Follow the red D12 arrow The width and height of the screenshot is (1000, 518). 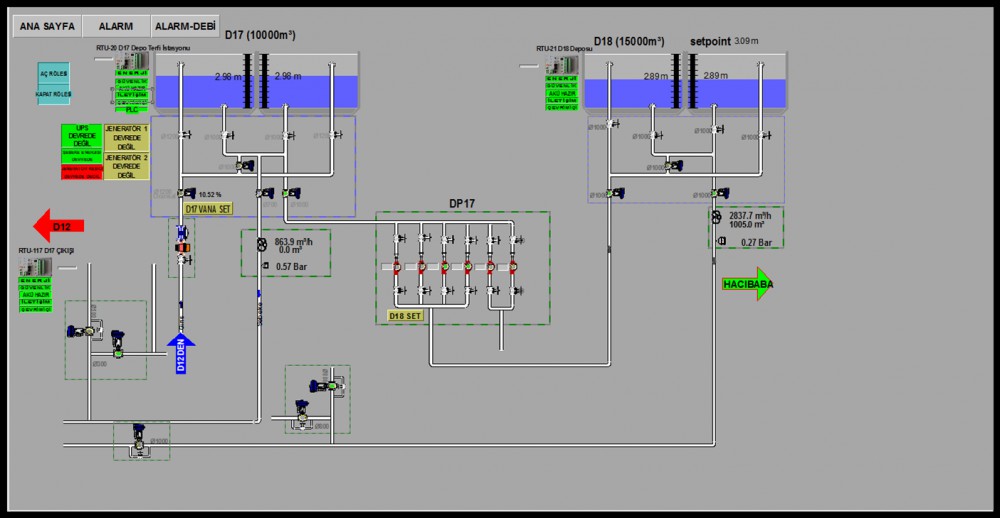click(59, 226)
